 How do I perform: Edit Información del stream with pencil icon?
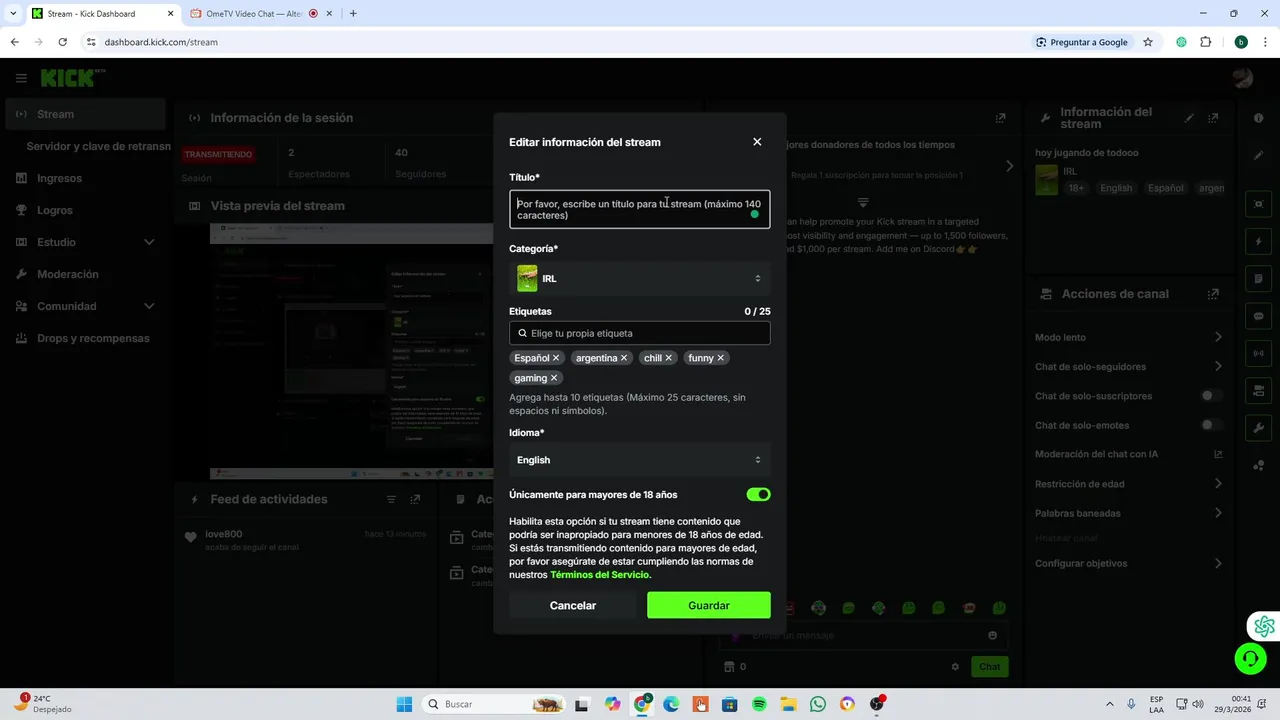point(1189,118)
